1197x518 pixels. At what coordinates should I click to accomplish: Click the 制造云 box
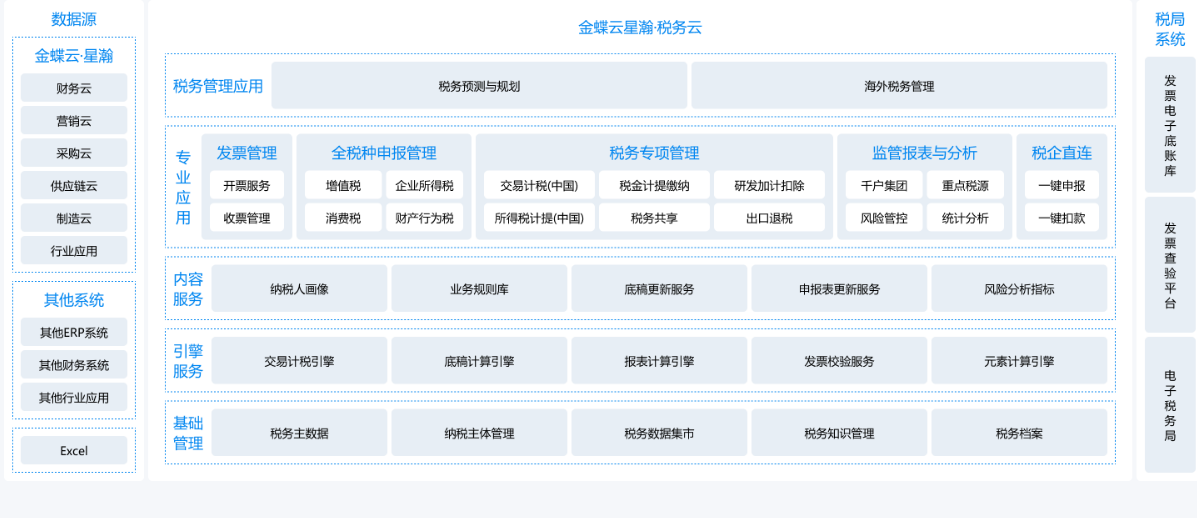[74, 218]
